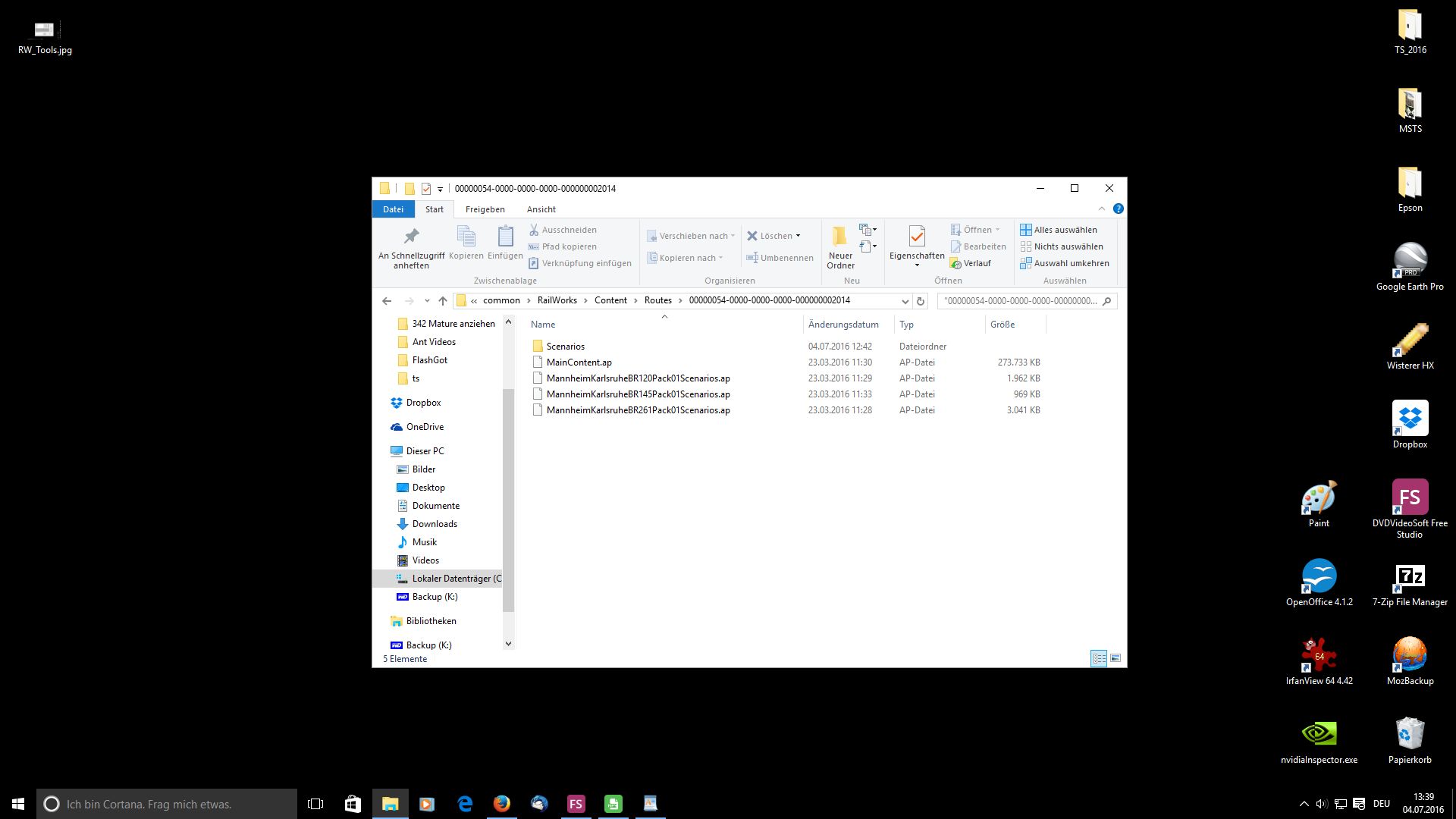
Task: Open the Ansicht ribbon tab
Action: pyautogui.click(x=541, y=209)
